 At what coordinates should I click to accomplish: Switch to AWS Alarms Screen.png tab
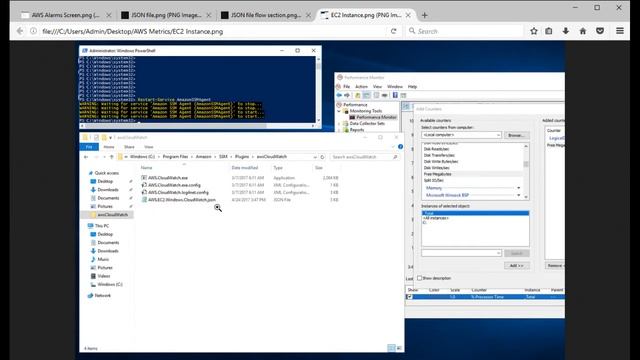(x=65, y=15)
